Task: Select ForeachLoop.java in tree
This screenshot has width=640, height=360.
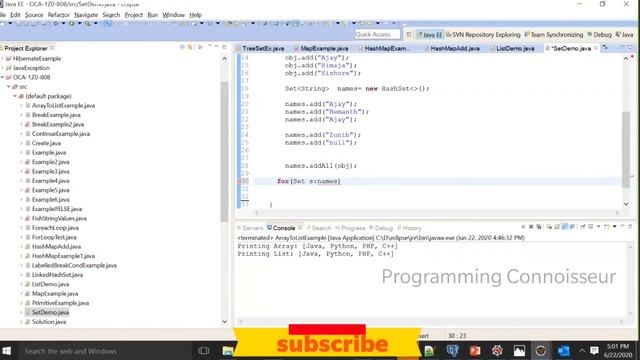Action: [55, 228]
